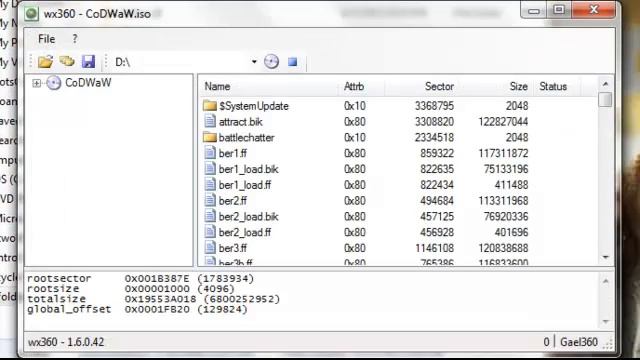Click sector value 2334518
The width and height of the screenshot is (640, 360).
click(x=434, y=138)
